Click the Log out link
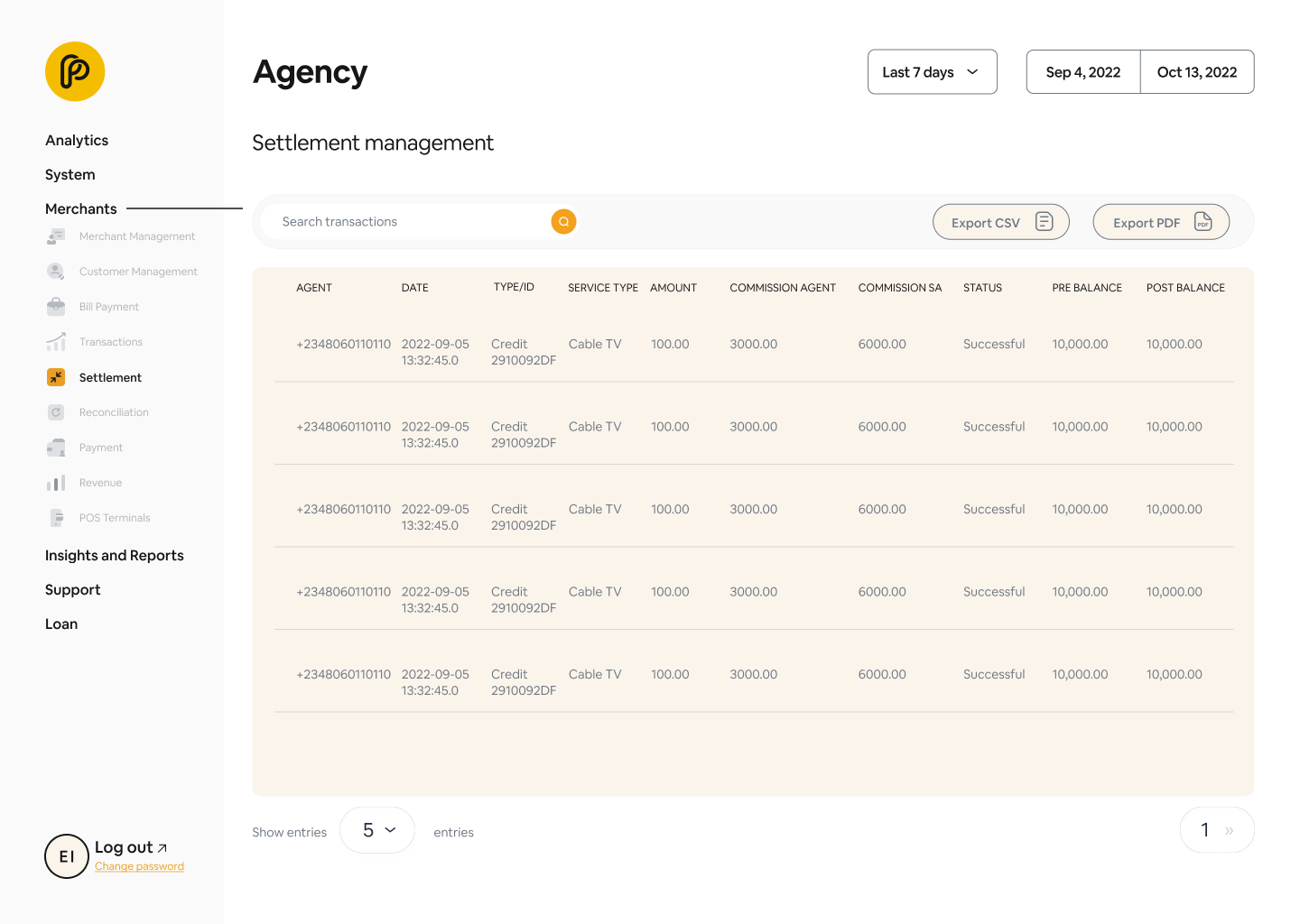 point(131,847)
